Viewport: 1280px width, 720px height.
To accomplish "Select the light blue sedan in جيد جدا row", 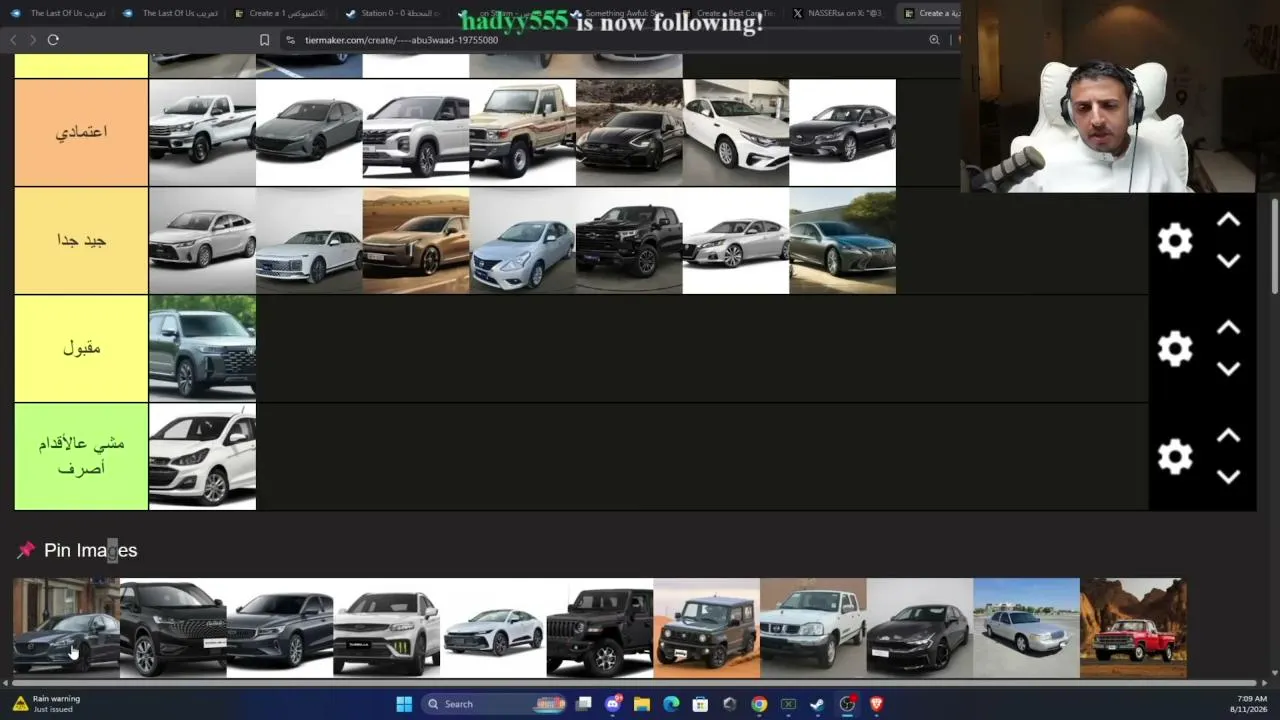I will click(x=522, y=241).
